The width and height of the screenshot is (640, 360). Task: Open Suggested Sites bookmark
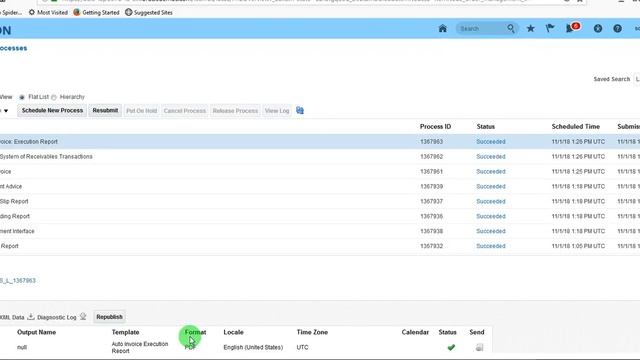point(149,12)
